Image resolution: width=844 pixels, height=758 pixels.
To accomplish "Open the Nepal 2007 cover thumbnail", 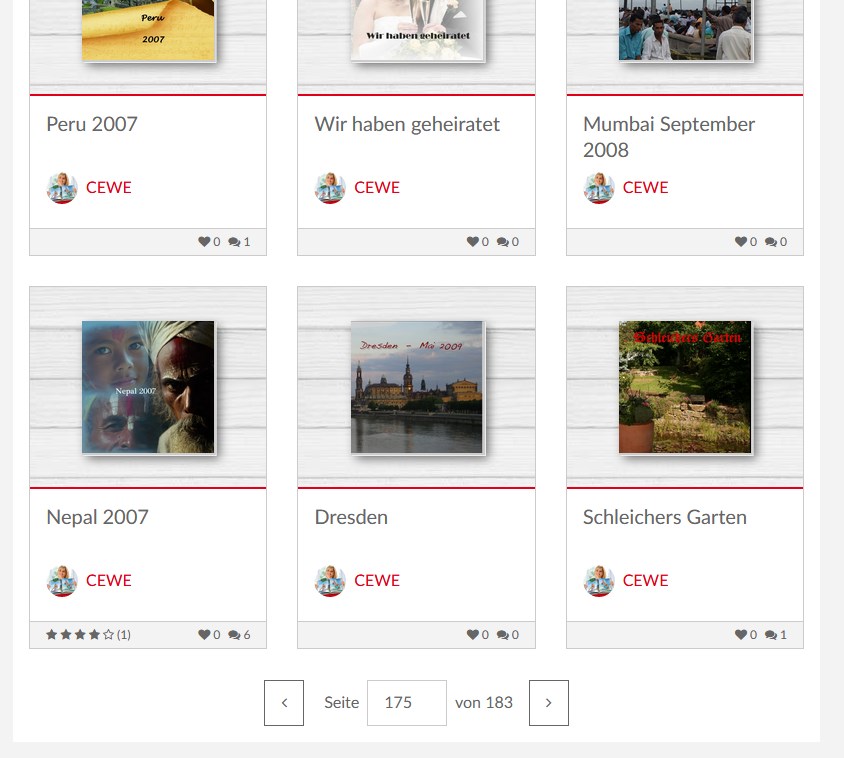I will point(148,387).
